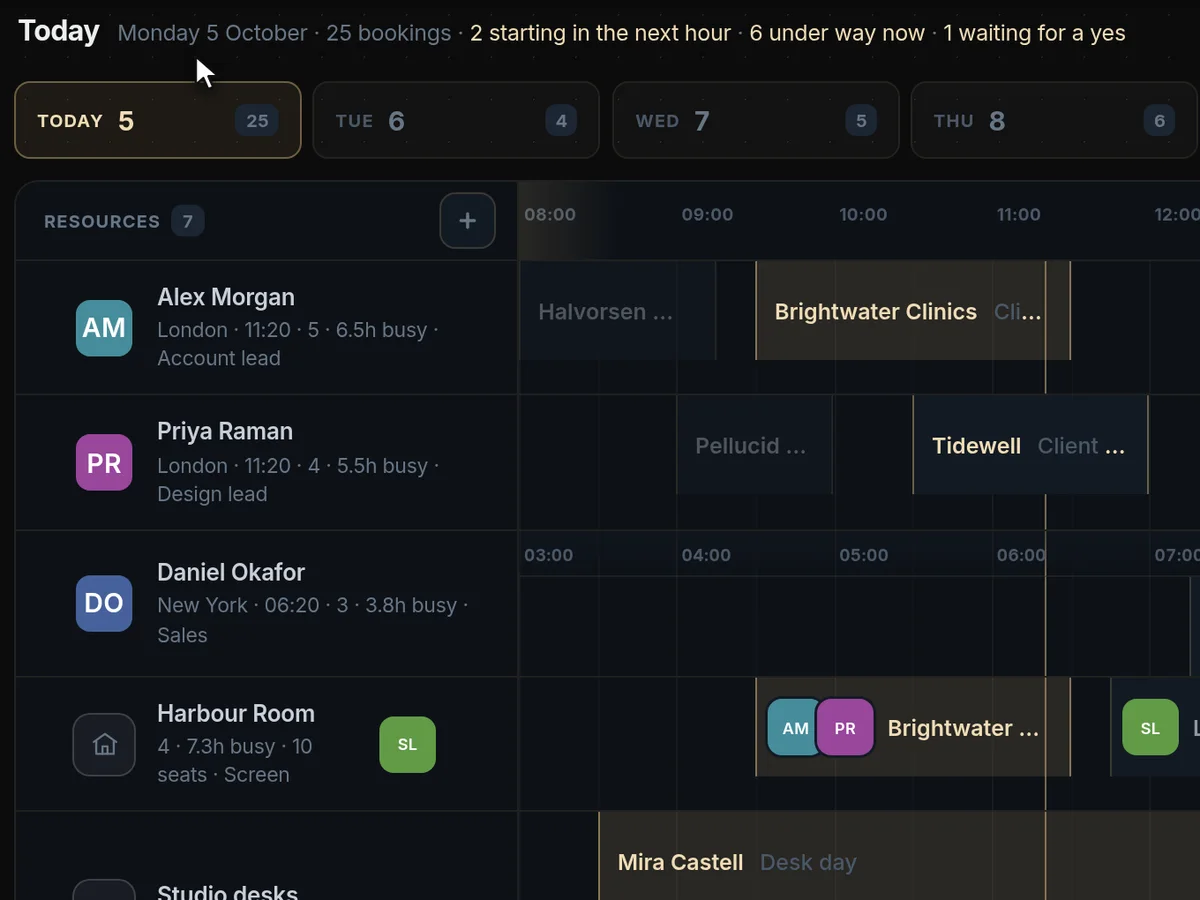Image resolution: width=1200 pixels, height=900 pixels.
Task: Open Daniel Okafor's DO avatar
Action: (x=104, y=603)
